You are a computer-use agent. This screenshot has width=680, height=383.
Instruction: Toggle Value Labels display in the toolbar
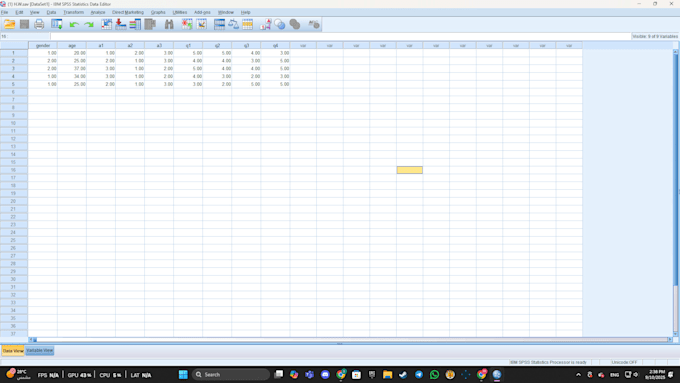pos(265,24)
